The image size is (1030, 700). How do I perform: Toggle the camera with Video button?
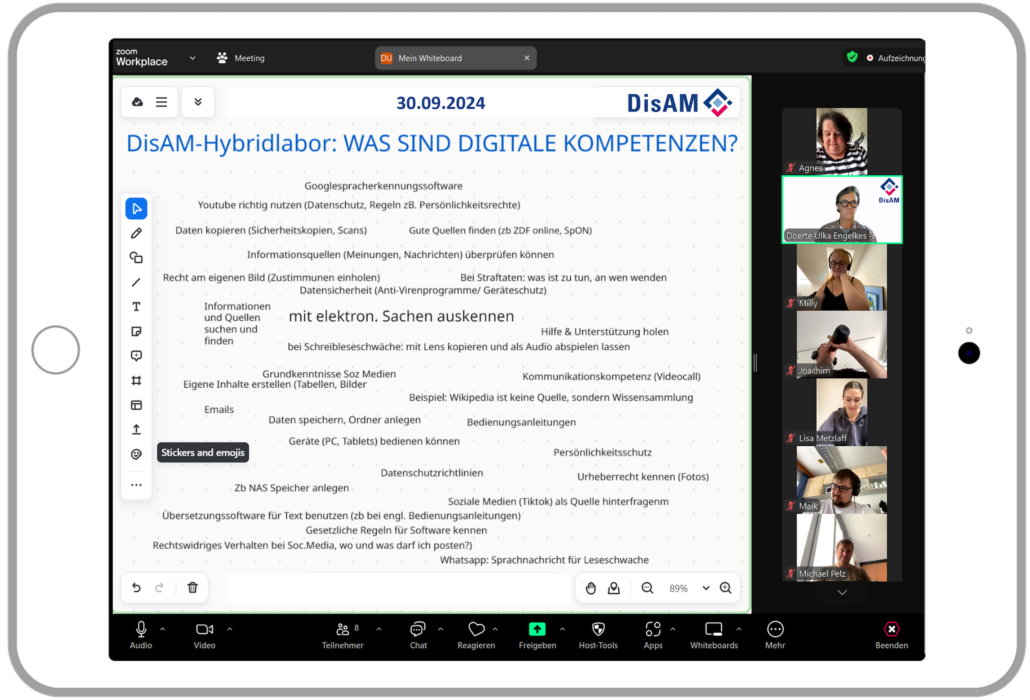(x=204, y=633)
